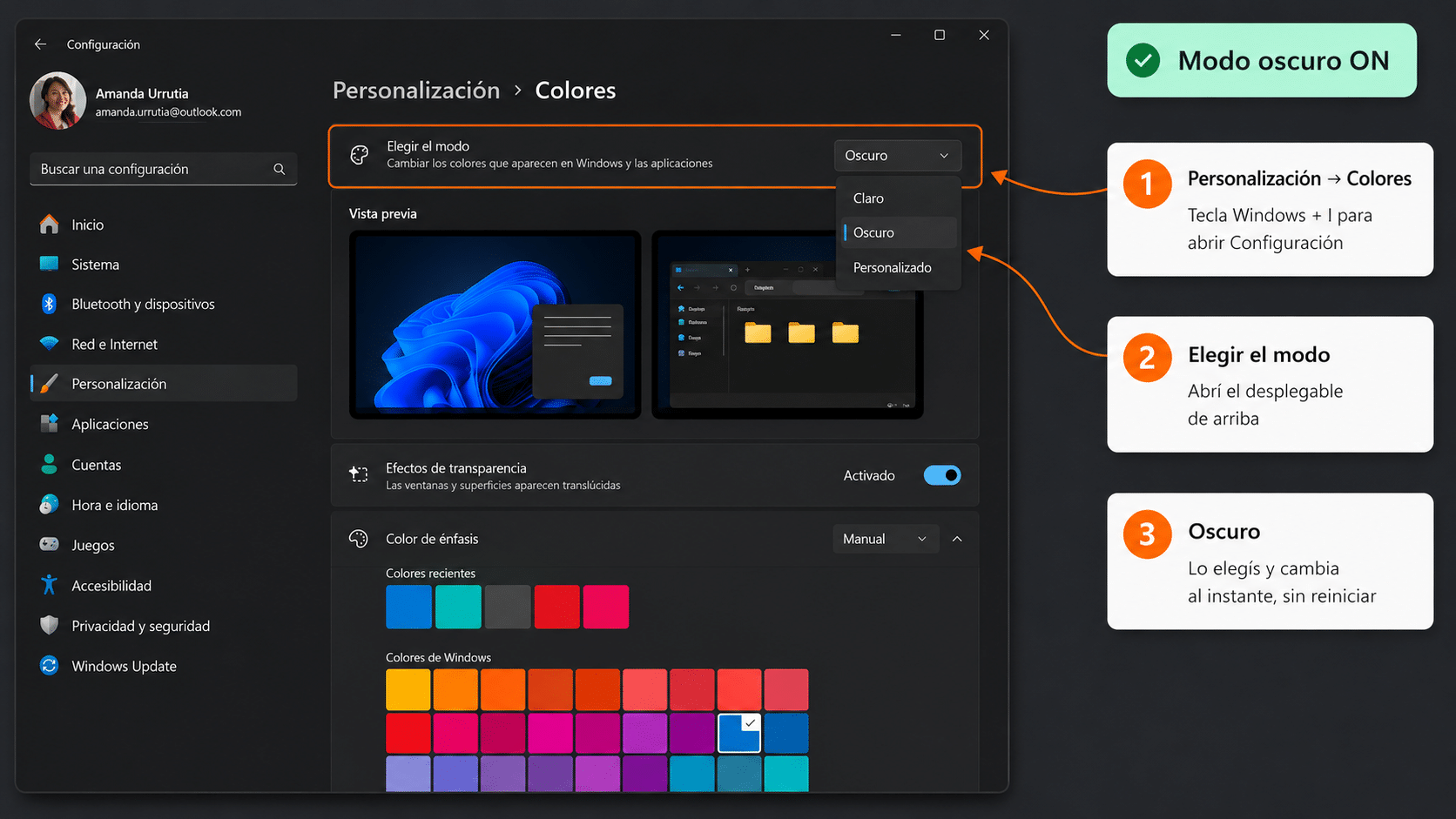Screen dimensions: 1456x819
Task: Pick the checked blue Windows color swatch
Action: click(x=739, y=733)
